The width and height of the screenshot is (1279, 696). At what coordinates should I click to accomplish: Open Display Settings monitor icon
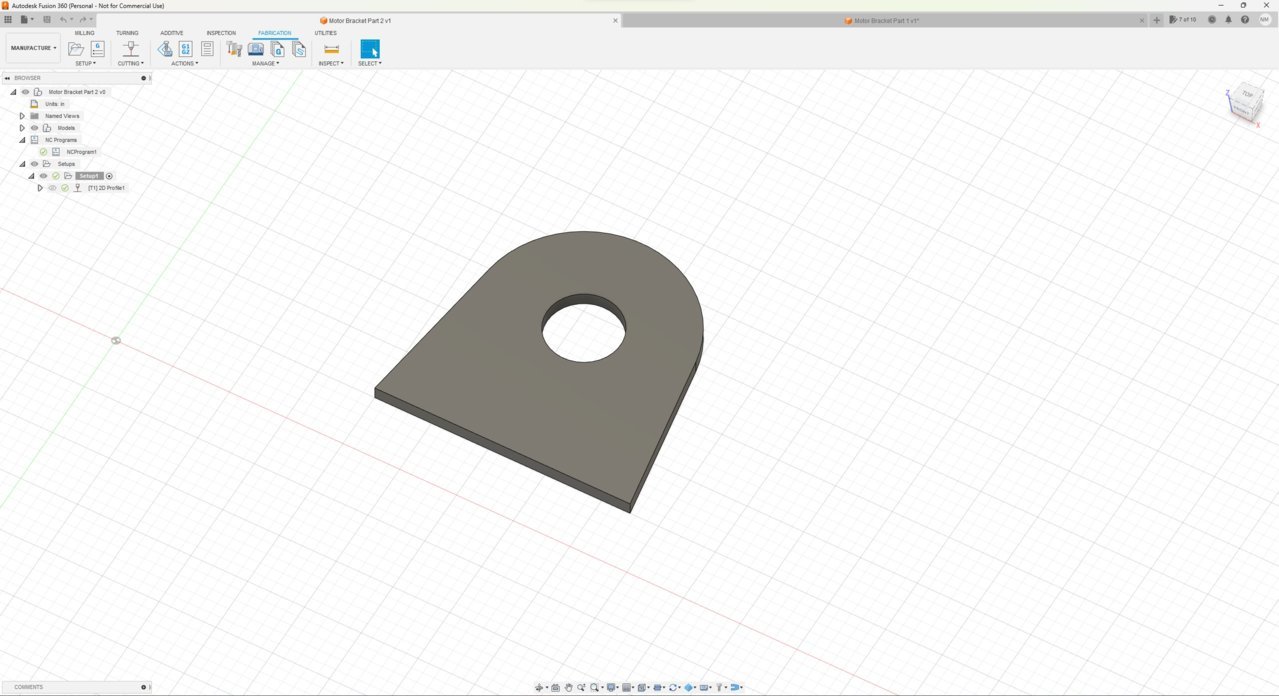tap(611, 687)
